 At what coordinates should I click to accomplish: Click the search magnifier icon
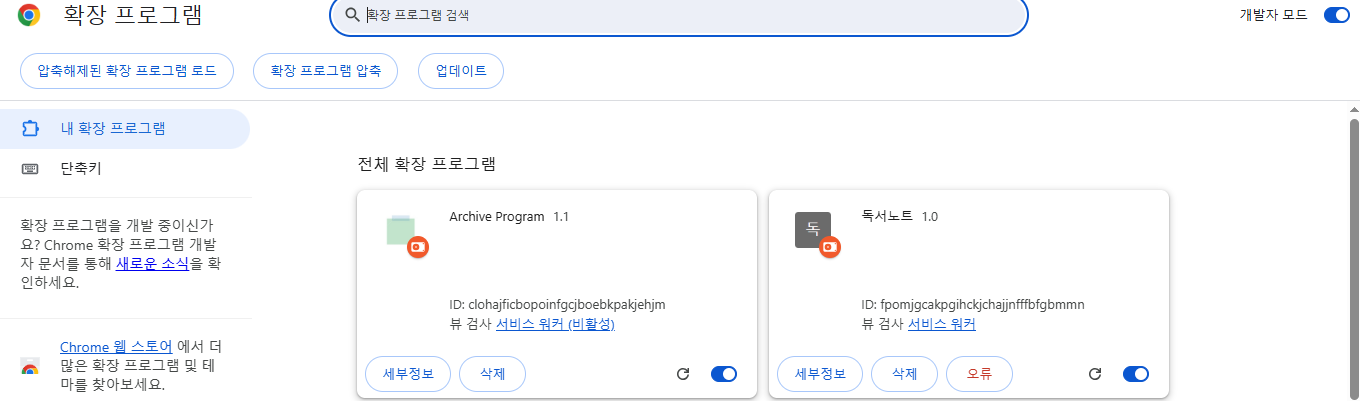point(352,15)
